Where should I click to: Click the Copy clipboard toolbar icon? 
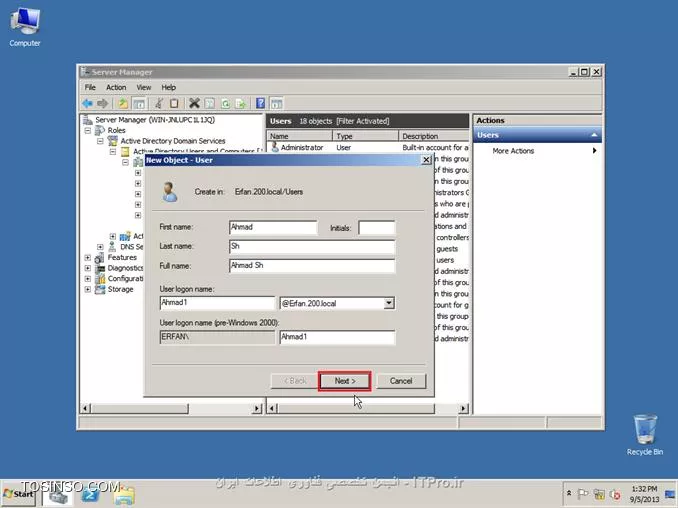click(174, 103)
